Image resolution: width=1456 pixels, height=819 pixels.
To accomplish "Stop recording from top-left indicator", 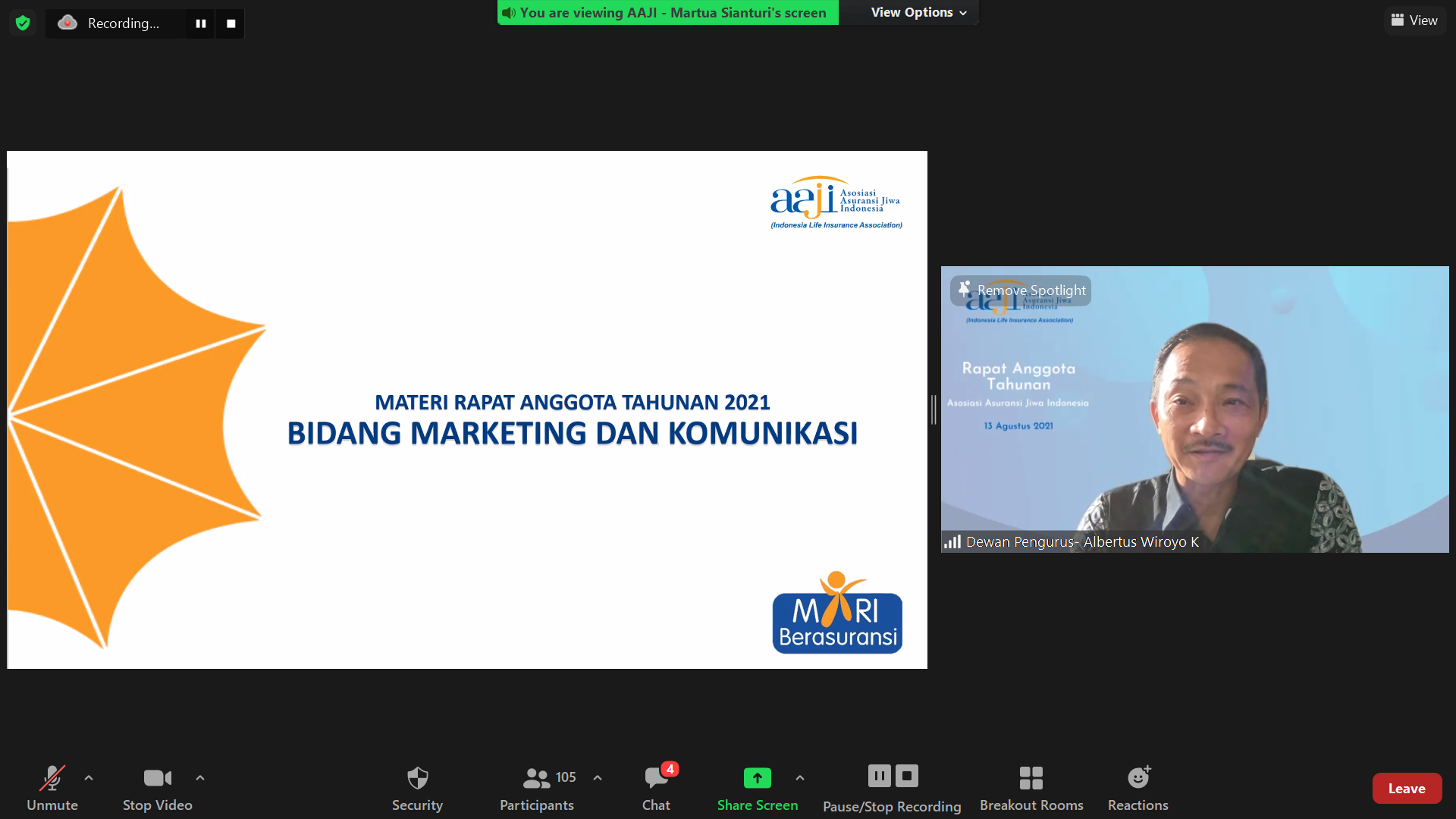I will 231,24.
